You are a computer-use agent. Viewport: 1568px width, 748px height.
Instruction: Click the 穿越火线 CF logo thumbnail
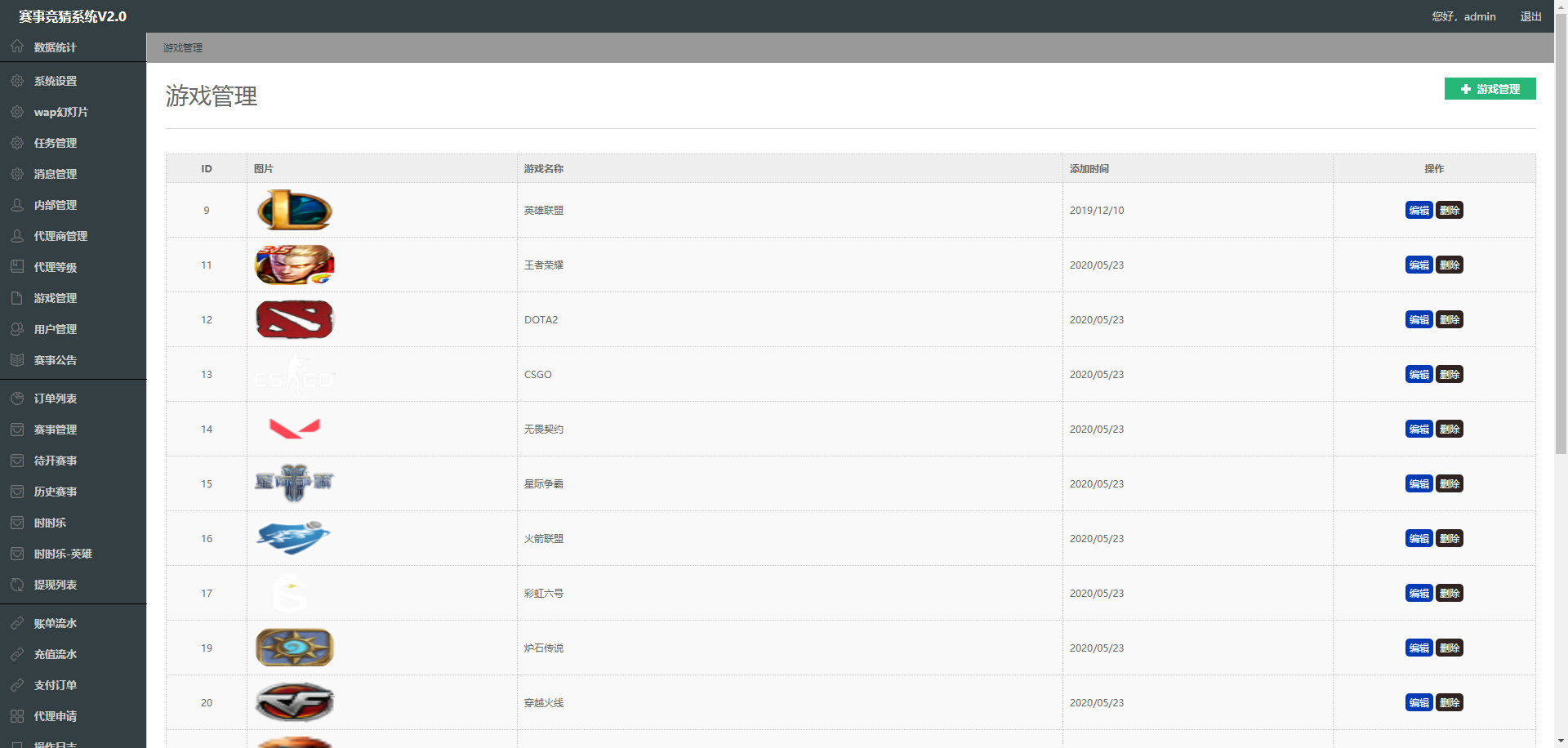(295, 702)
